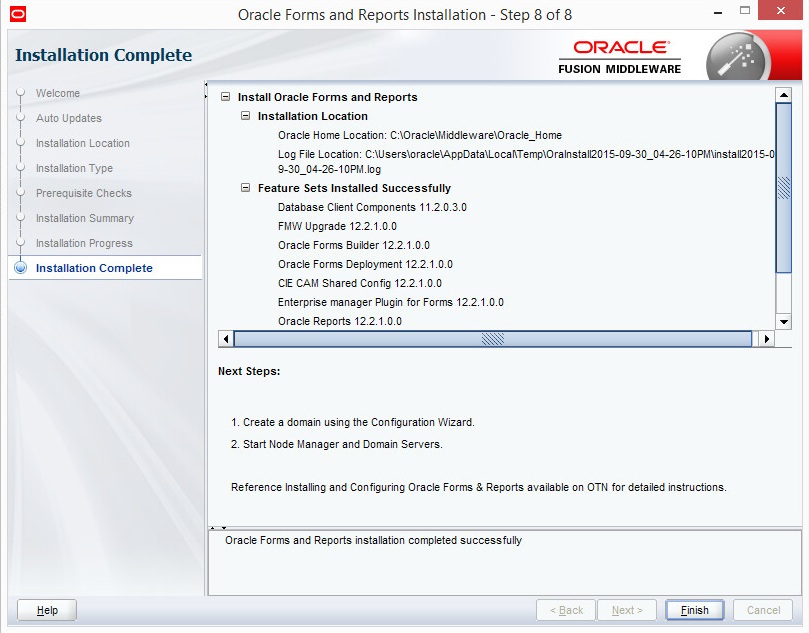Click the OTN reference instructions text
Viewport: 809px width, 633px height.
(478, 487)
